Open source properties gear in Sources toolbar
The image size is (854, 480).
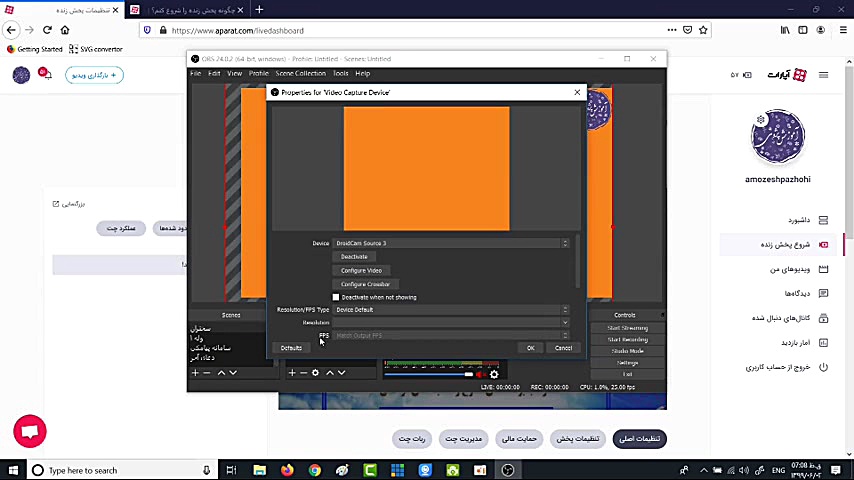click(x=315, y=373)
